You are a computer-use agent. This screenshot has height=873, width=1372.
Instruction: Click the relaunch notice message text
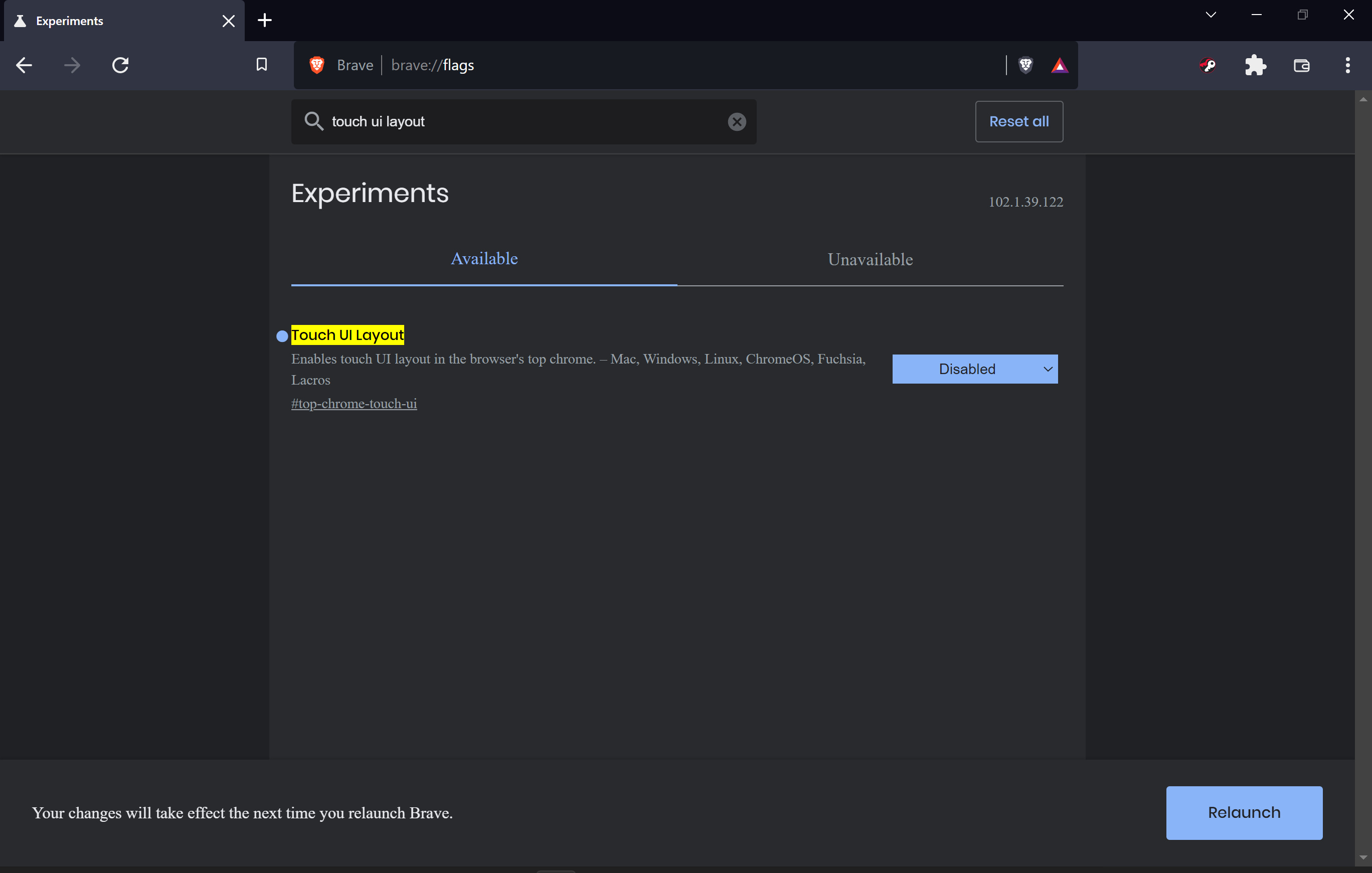242,813
